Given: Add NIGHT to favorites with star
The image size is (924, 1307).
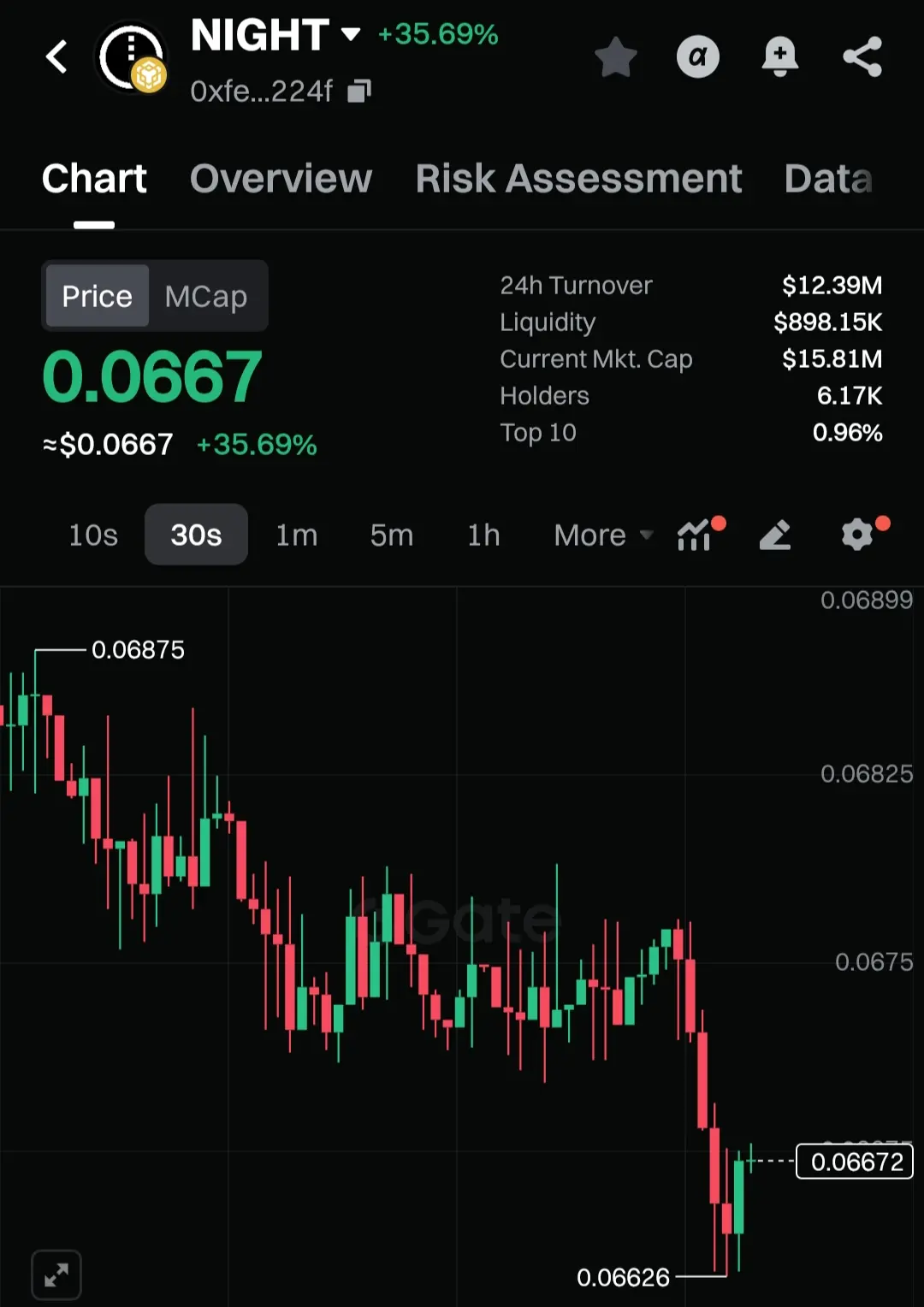Looking at the screenshot, I should click(x=615, y=57).
